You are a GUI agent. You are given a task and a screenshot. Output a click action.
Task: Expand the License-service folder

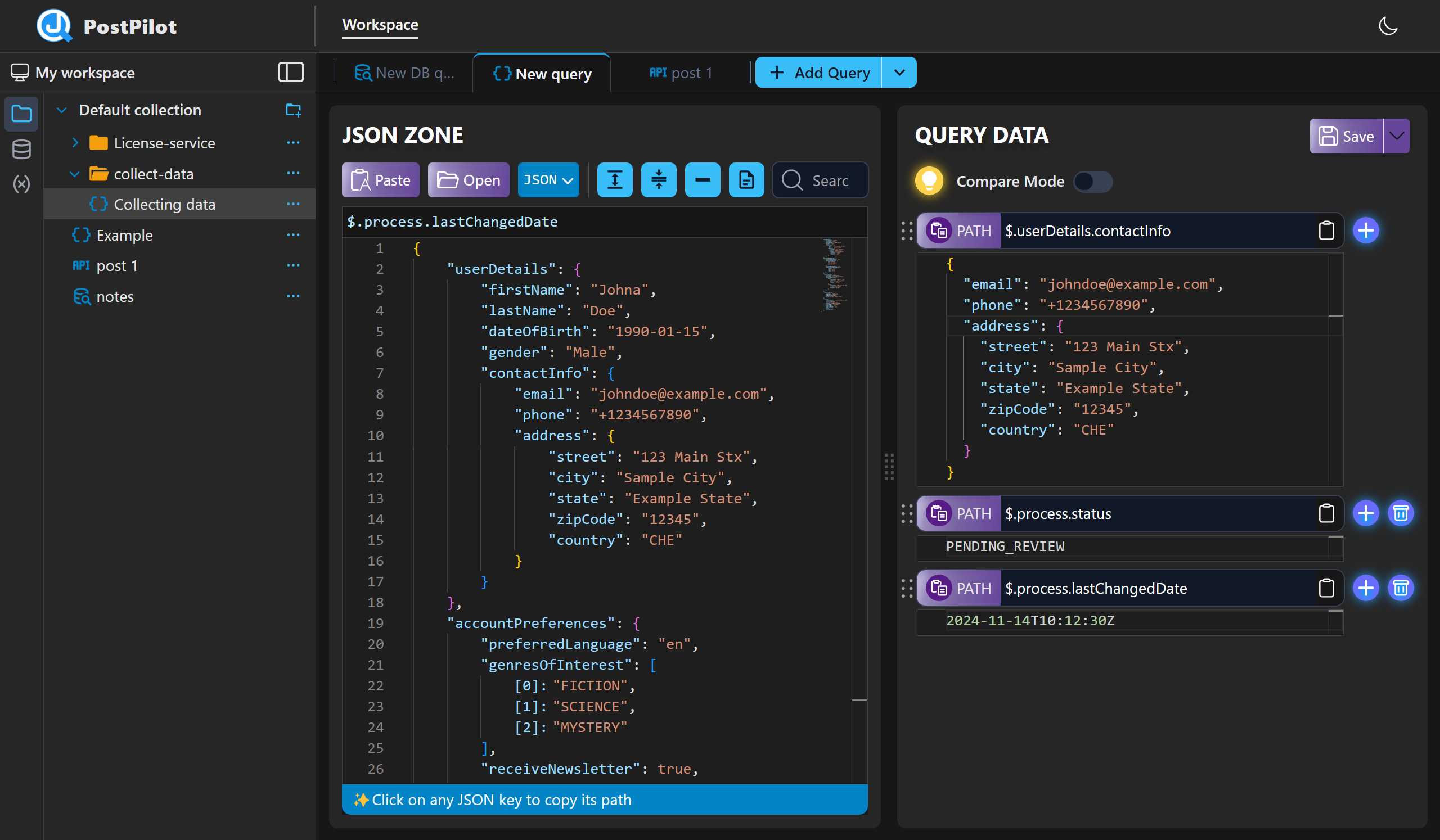coord(75,143)
